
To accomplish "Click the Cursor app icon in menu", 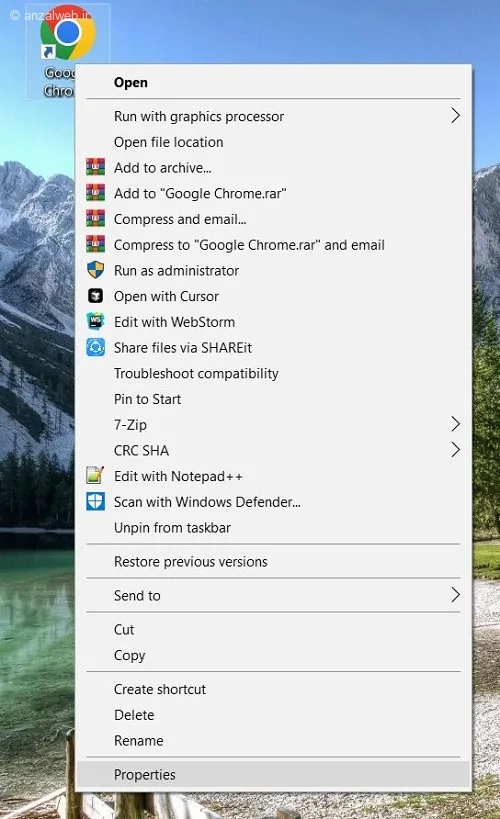I will coord(95,296).
